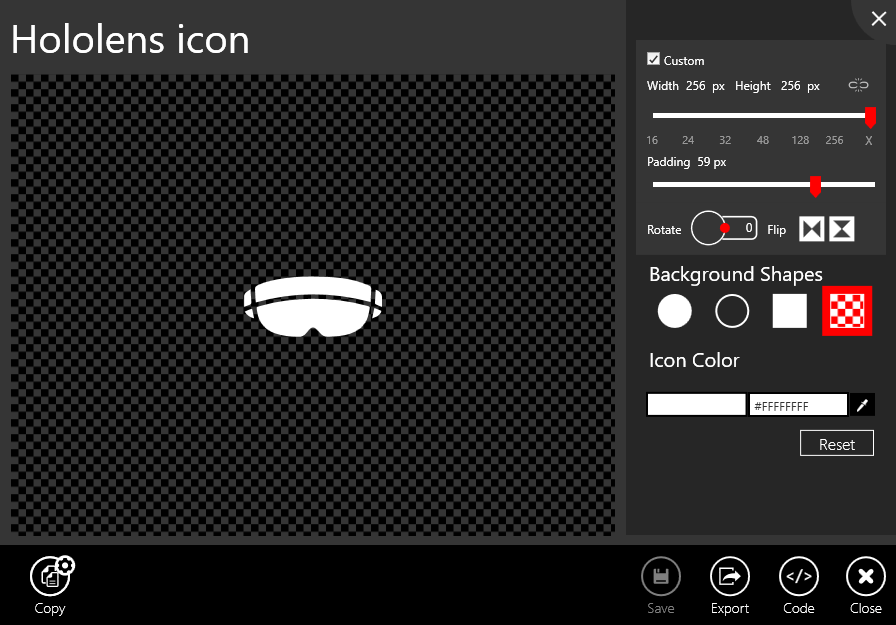Click the eyedropper color picker icon
The width and height of the screenshot is (896, 625).
pos(862,405)
